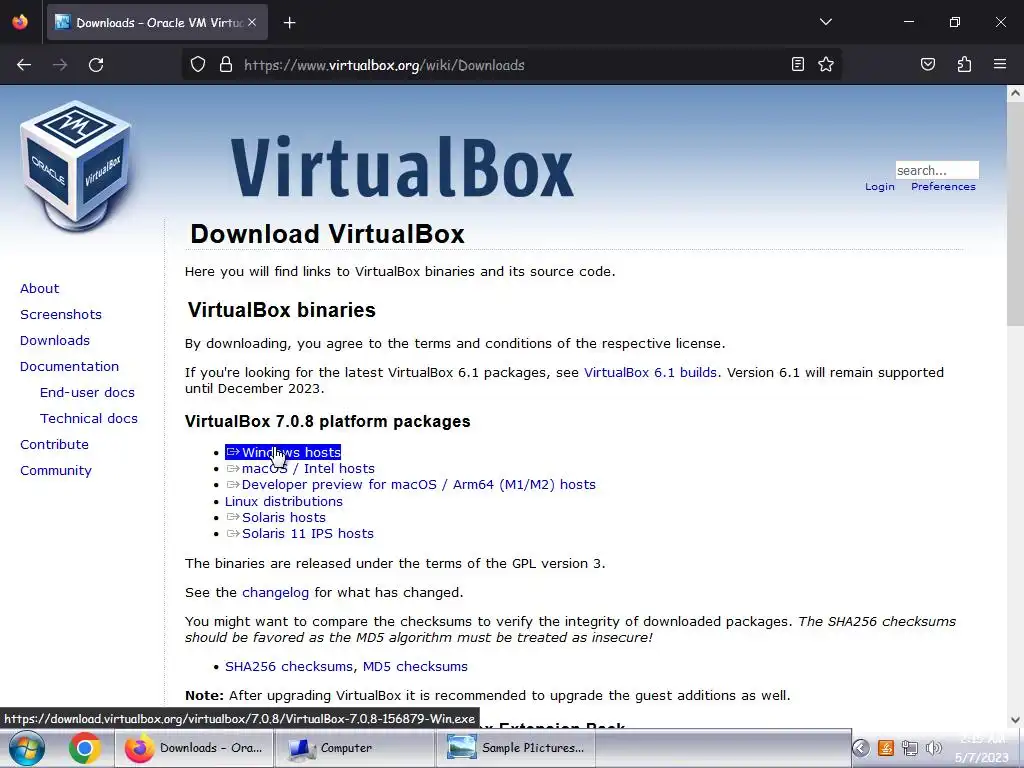
Task: Click the VirtualBox cube logo
Action: (76, 165)
